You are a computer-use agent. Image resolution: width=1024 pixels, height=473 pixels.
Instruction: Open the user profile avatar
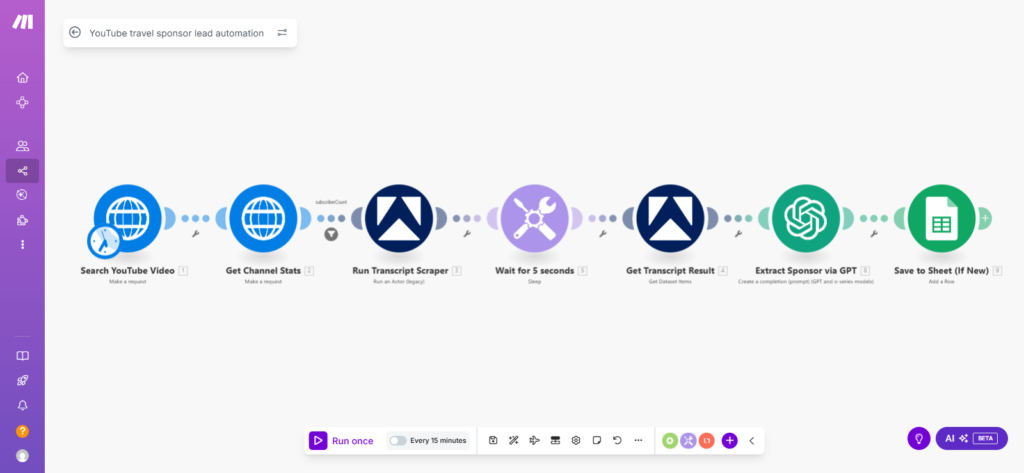(22, 455)
